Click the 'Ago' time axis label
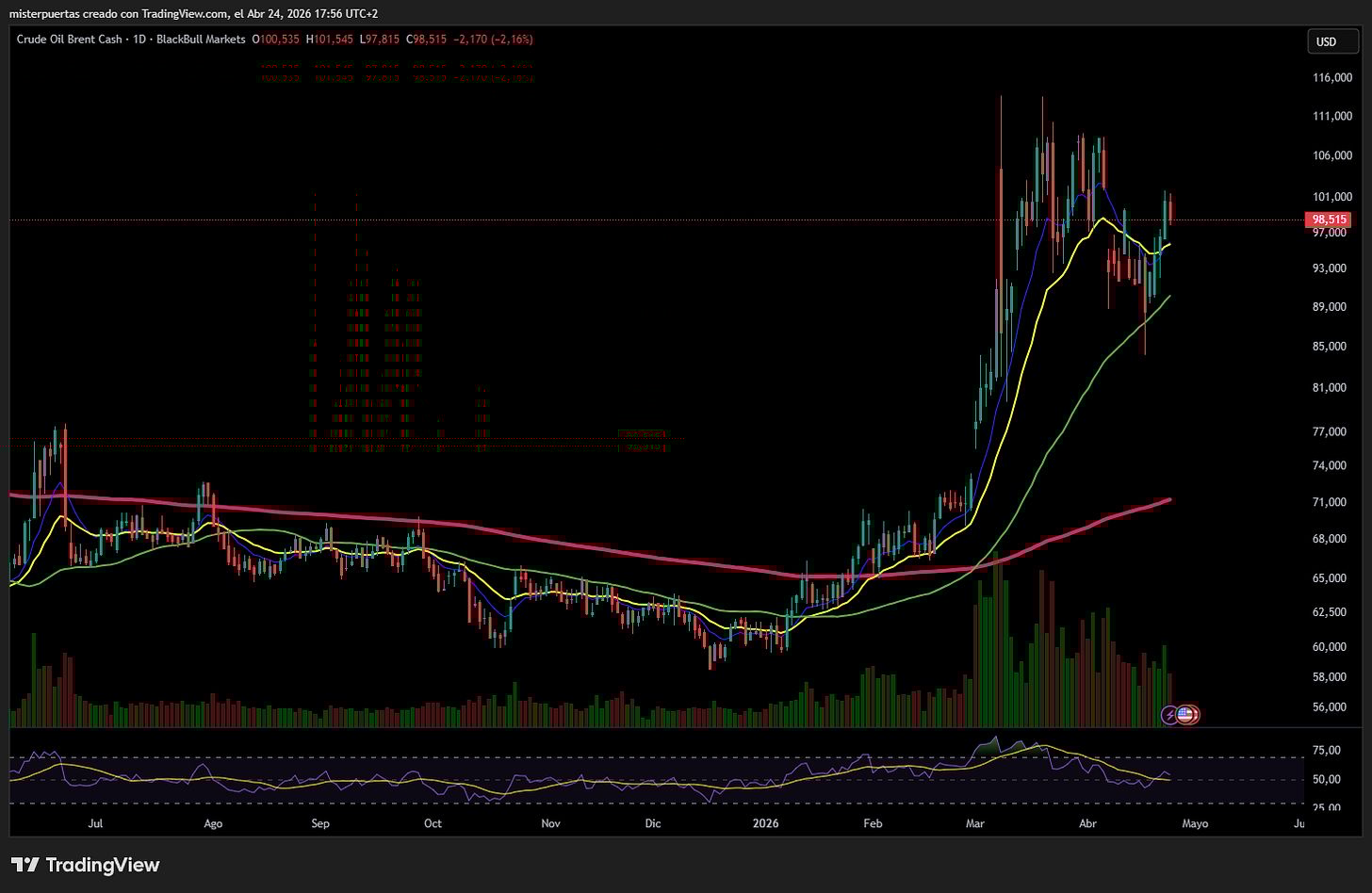The height and width of the screenshot is (893, 1372). [x=213, y=823]
